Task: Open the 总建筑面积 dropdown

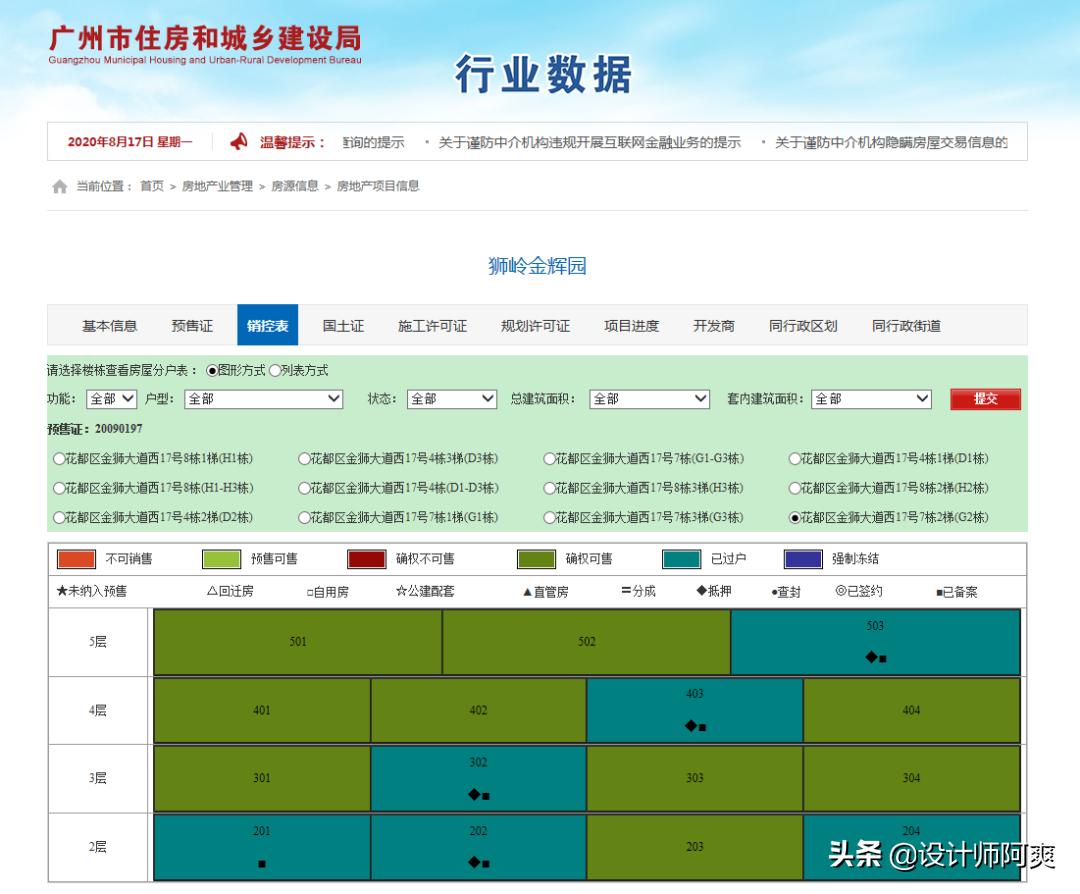Action: pyautogui.click(x=649, y=398)
